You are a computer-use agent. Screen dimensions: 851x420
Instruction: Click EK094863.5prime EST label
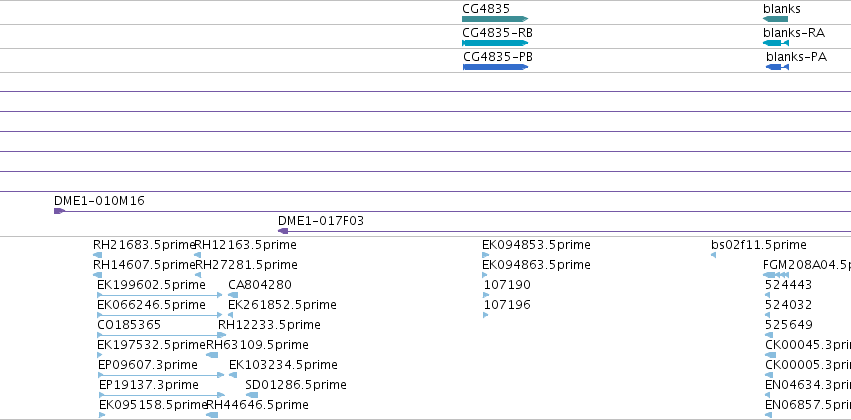pos(536,265)
